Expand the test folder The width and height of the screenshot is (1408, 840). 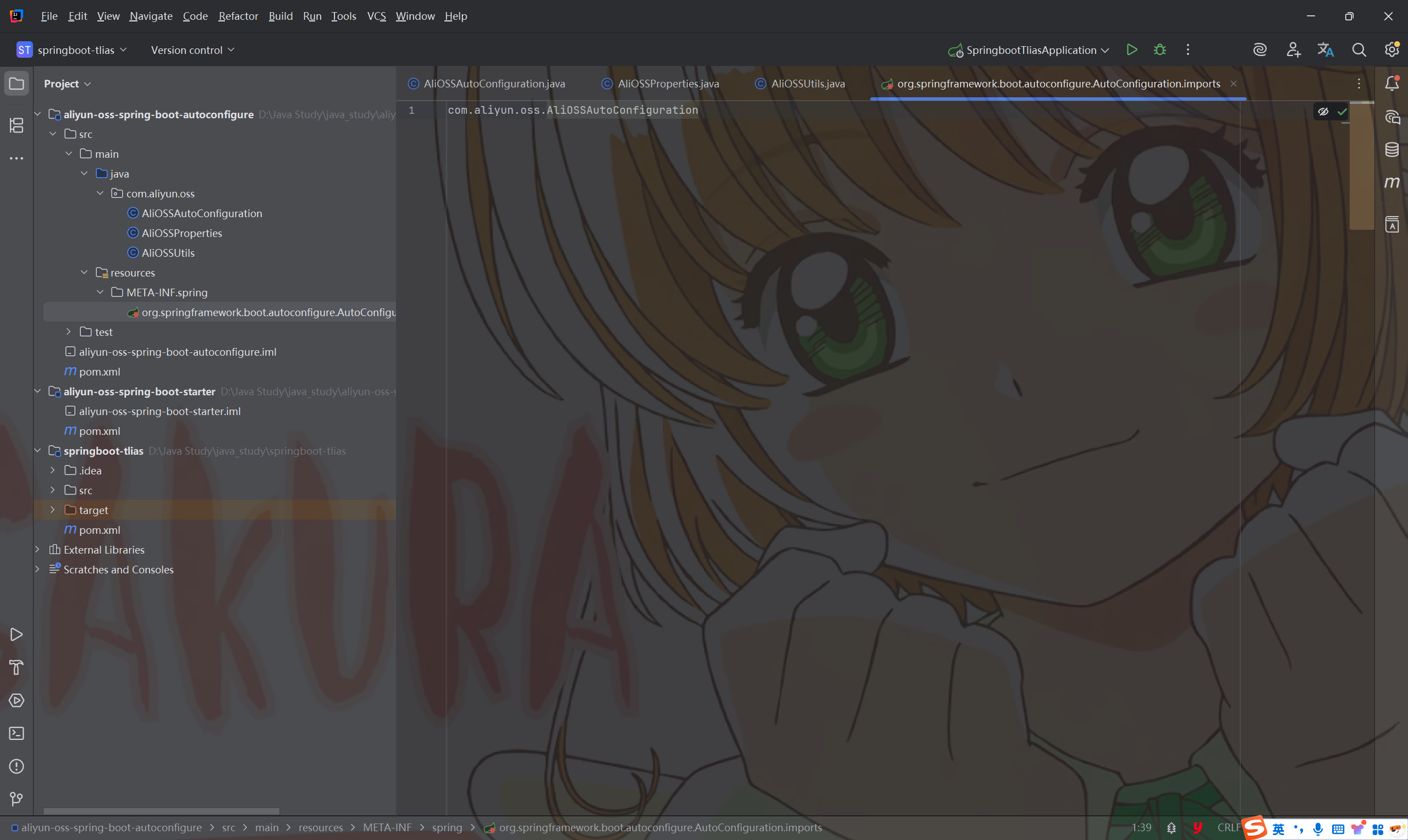click(69, 331)
